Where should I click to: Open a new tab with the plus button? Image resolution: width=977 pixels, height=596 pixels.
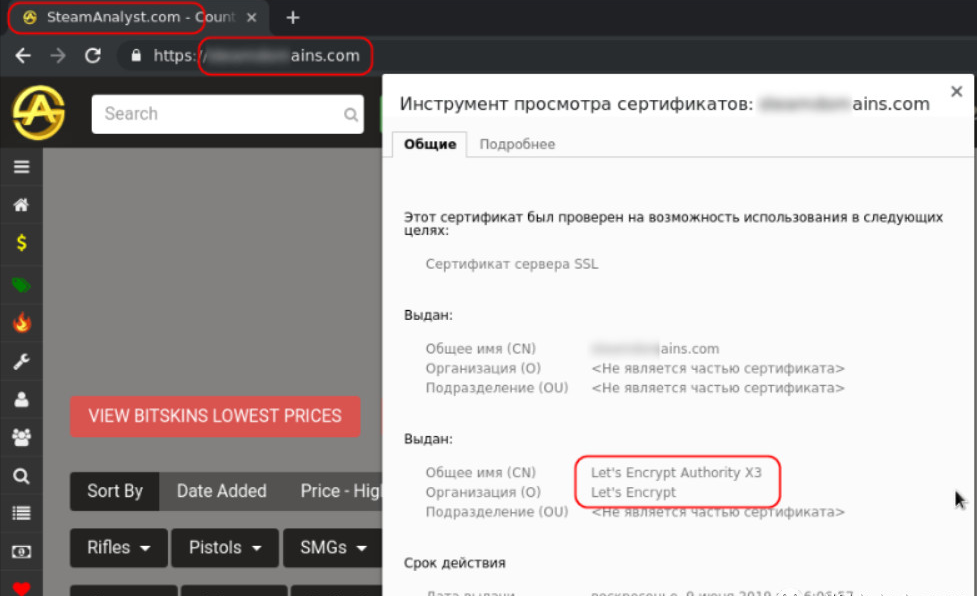click(293, 18)
